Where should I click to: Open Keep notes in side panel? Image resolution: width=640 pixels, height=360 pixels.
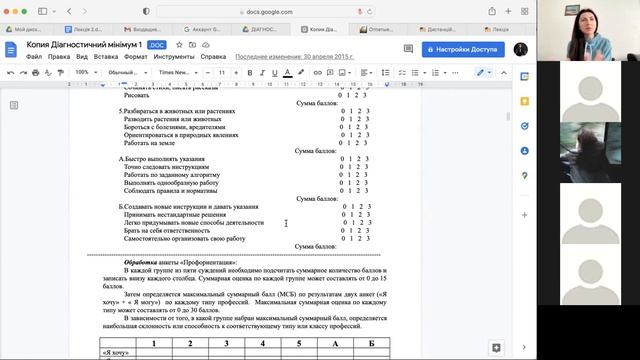pos(524,101)
